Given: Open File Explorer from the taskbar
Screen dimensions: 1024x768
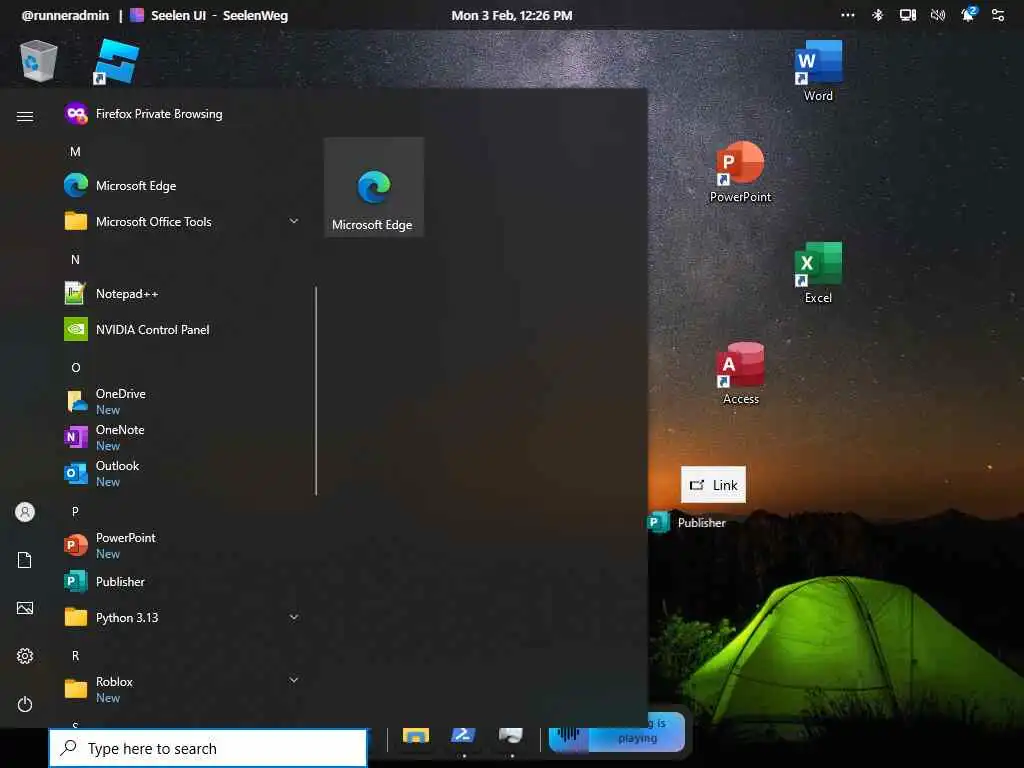Looking at the screenshot, I should click(416, 737).
